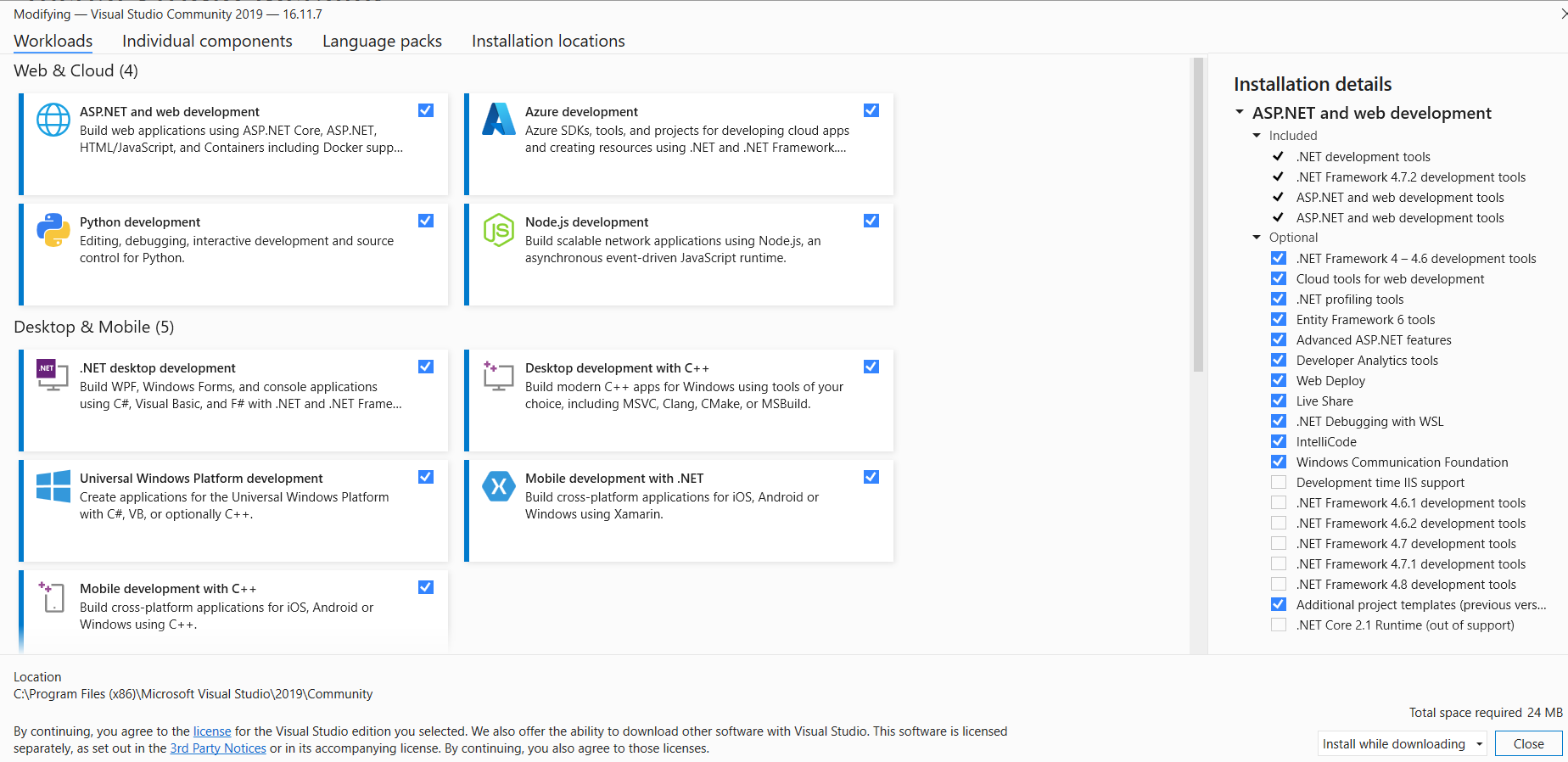Screen dimensions: 1568x762
Task: Uncheck Cloud tools for web development
Action: point(1279,278)
